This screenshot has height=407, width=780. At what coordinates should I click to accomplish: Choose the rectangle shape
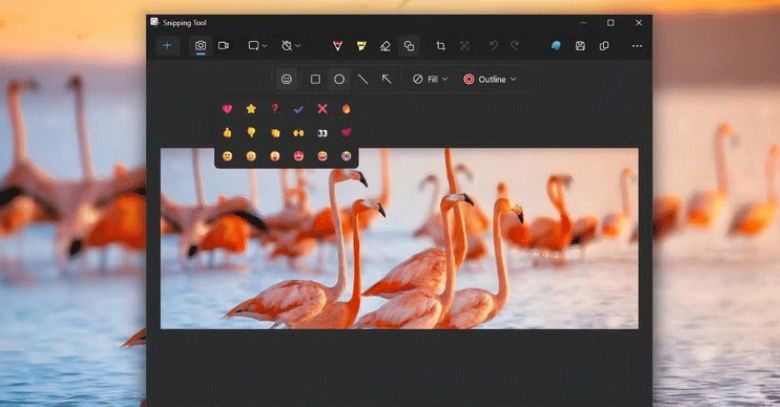pos(315,79)
